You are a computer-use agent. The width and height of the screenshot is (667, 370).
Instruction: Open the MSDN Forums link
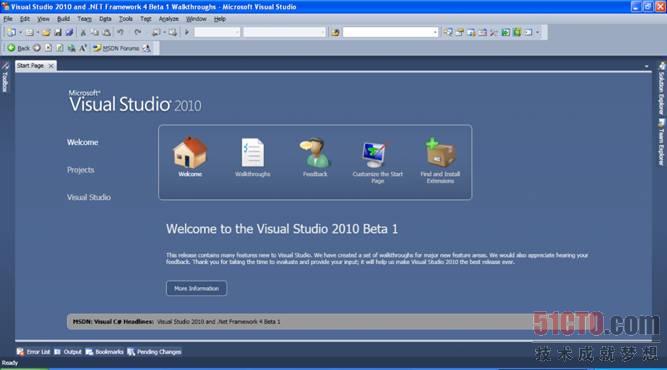117,48
